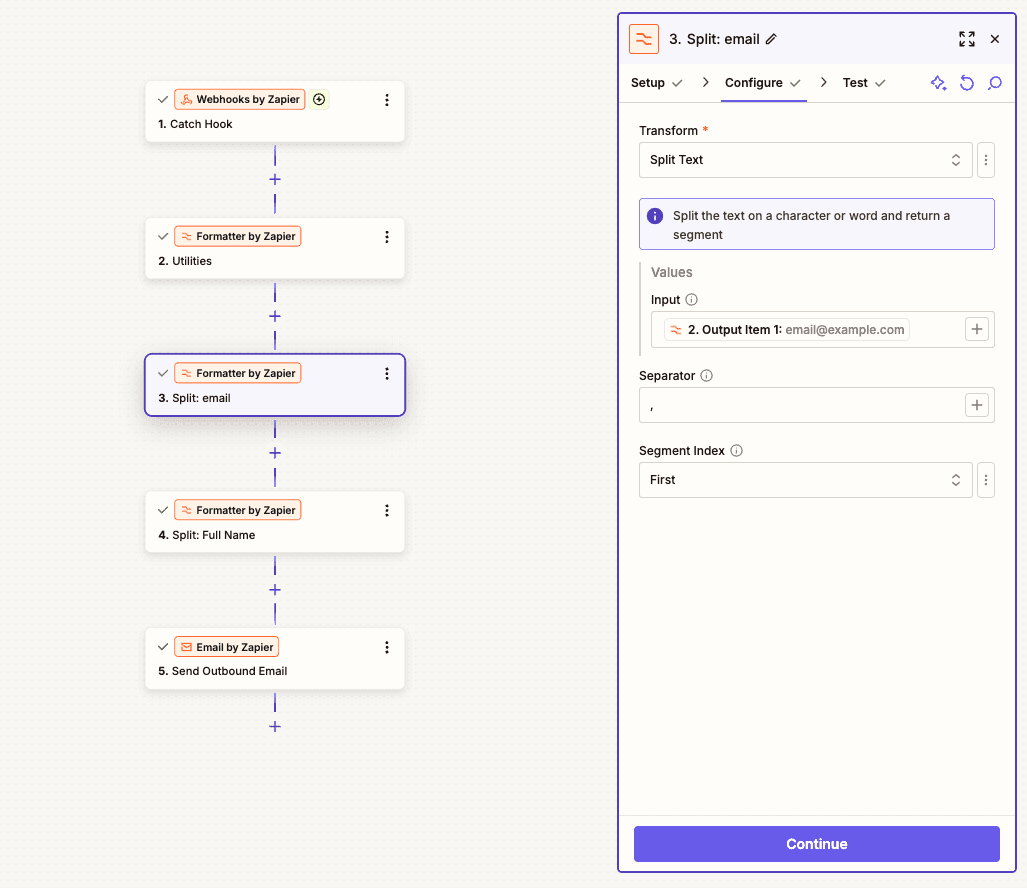The height and width of the screenshot is (888, 1027).
Task: Switch to the Configure tab
Action: coord(763,83)
